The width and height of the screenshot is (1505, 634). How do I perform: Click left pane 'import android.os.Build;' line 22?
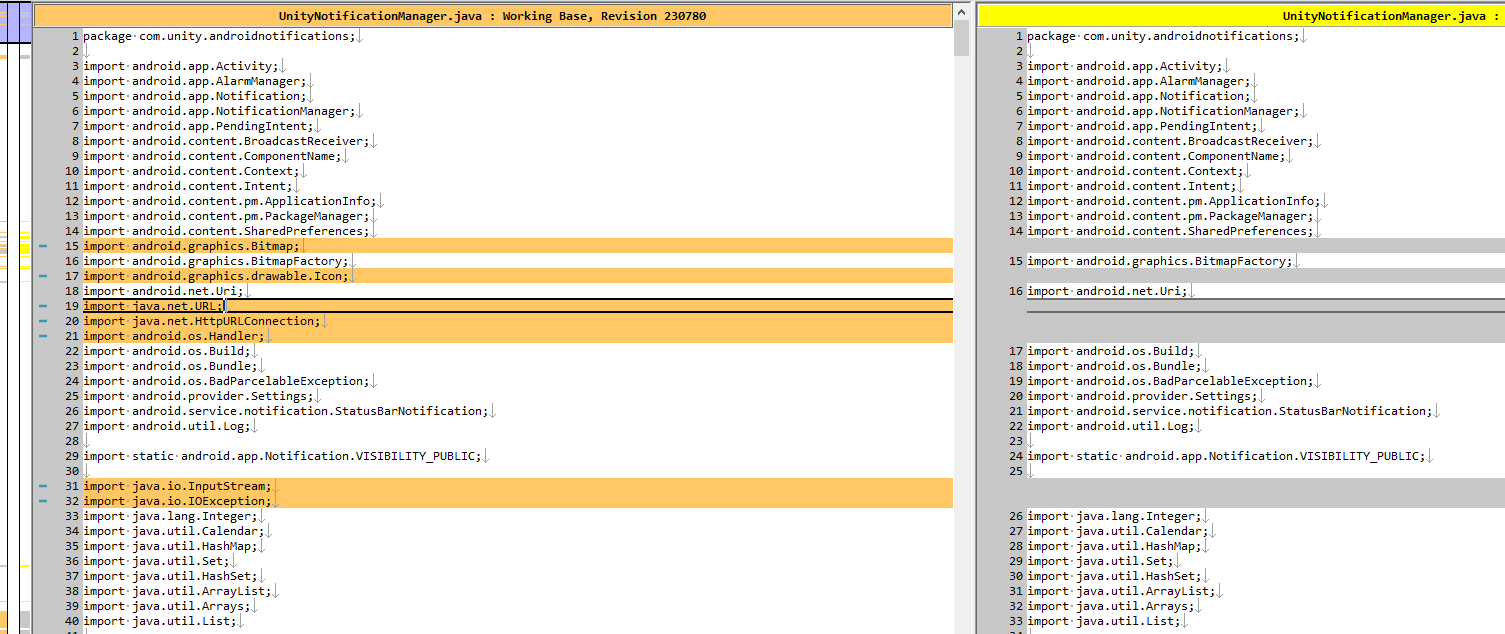[x=167, y=351]
